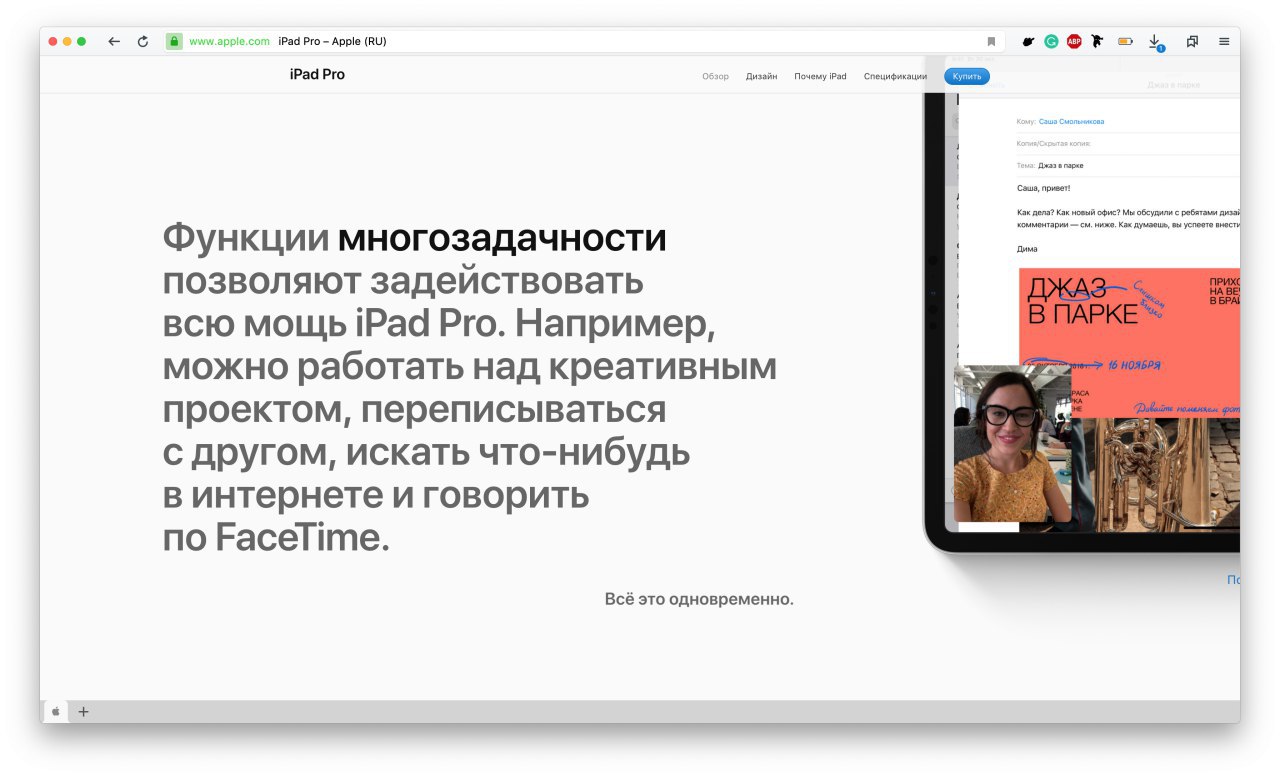Viewport: 1280px width, 776px height.
Task: Go back with the back arrow
Action: 114,41
